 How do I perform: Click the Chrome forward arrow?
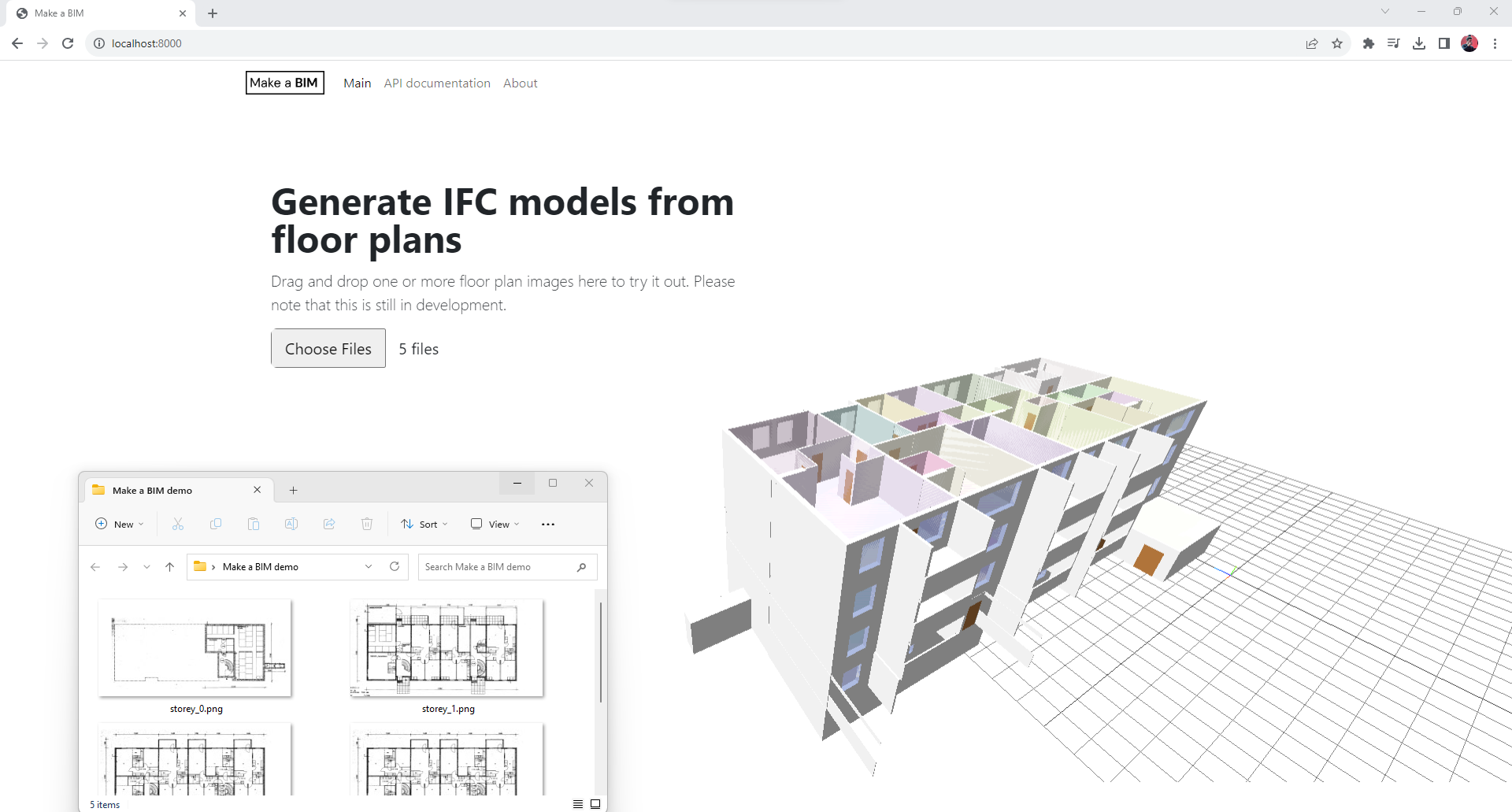pos(43,43)
